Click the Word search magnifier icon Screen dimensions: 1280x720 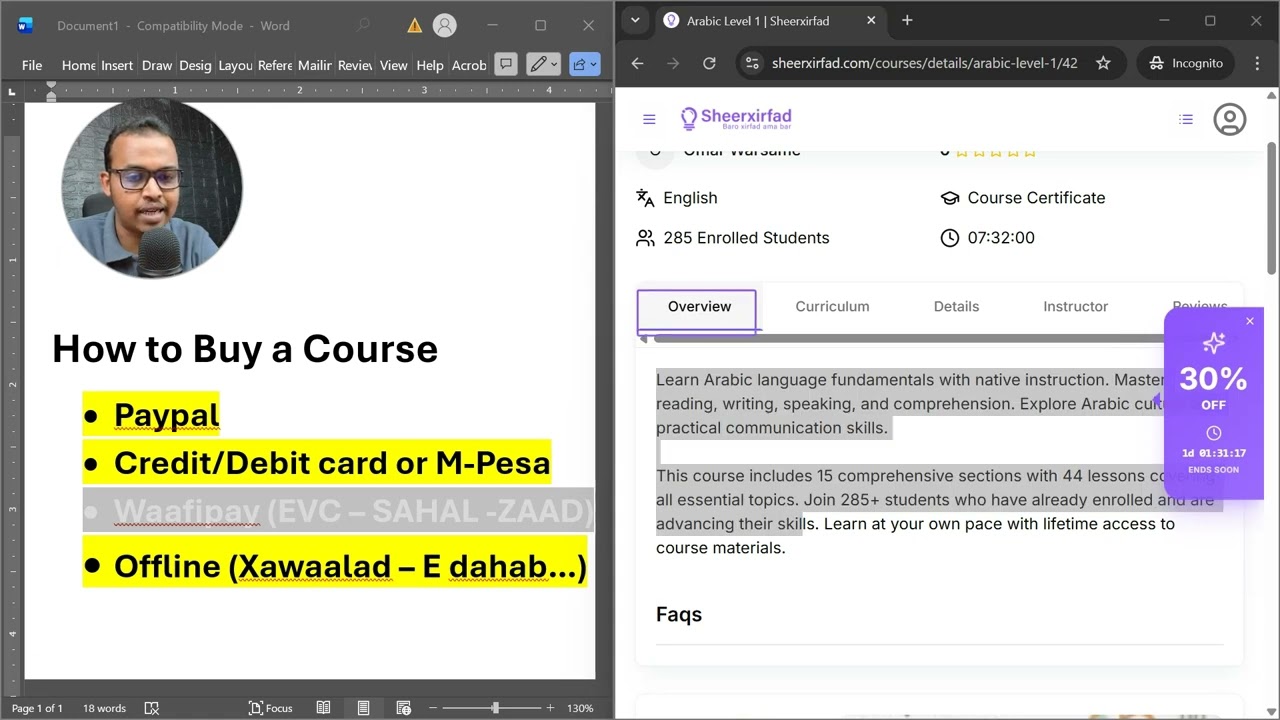tap(363, 25)
